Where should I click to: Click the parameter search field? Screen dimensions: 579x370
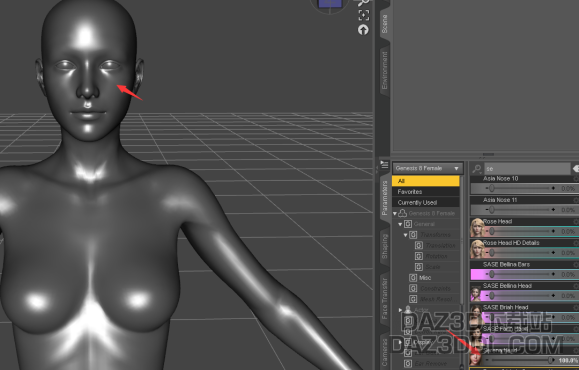(527, 169)
